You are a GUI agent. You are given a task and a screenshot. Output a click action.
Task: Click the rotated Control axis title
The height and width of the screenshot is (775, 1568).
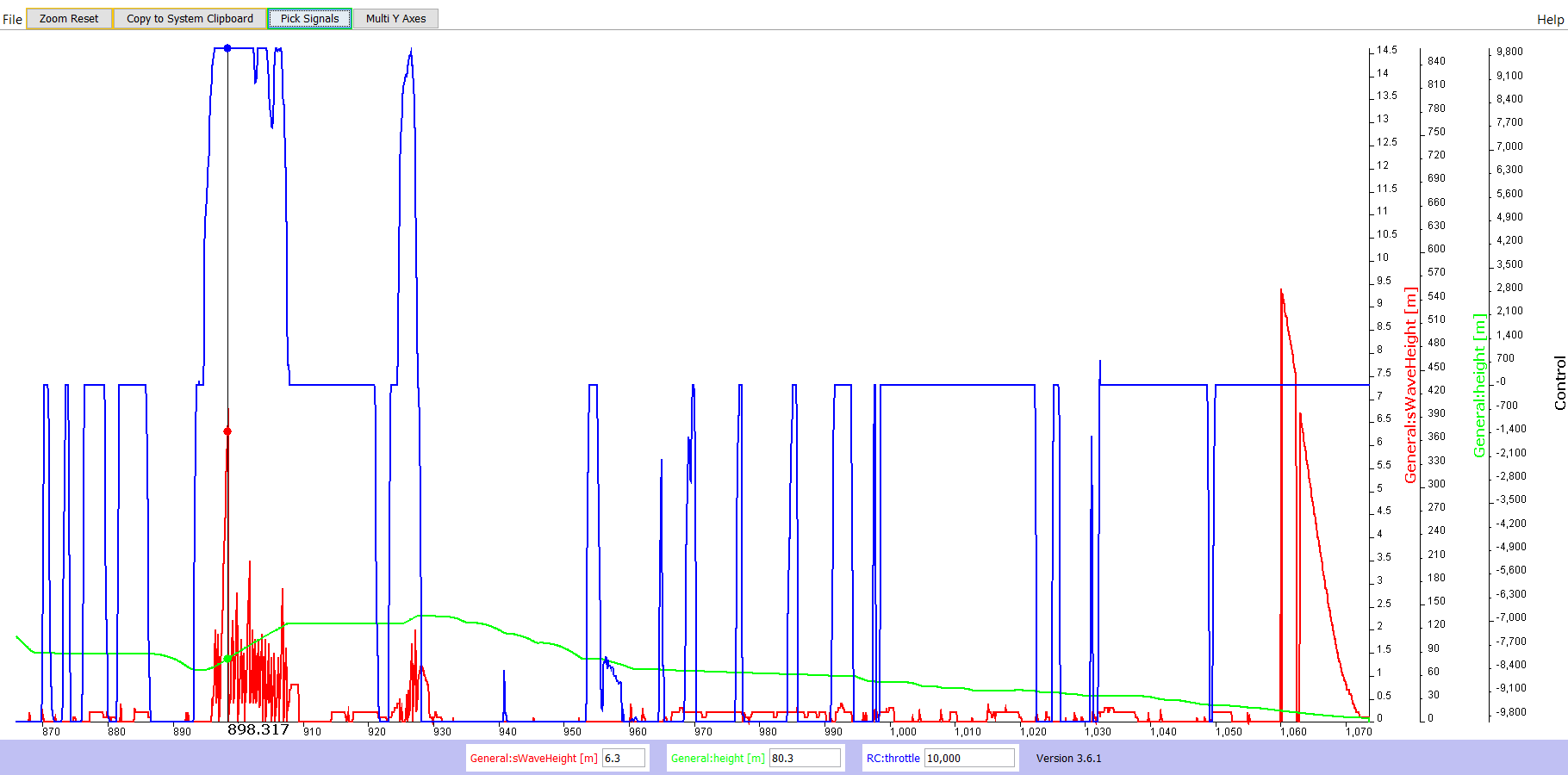[1559, 383]
